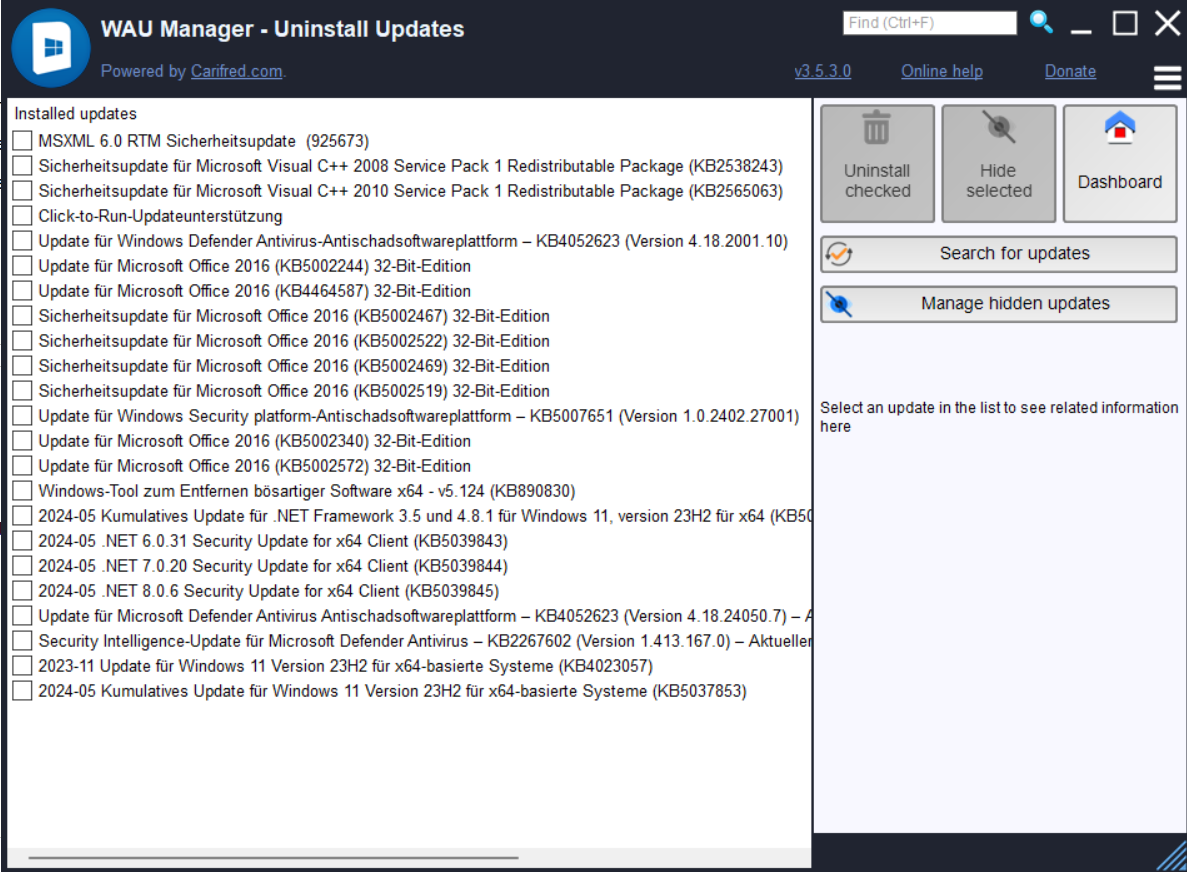Select checkbox for KB5037853 cumulative update
Screen dimensions: 1187x872
pyautogui.click(x=22, y=691)
